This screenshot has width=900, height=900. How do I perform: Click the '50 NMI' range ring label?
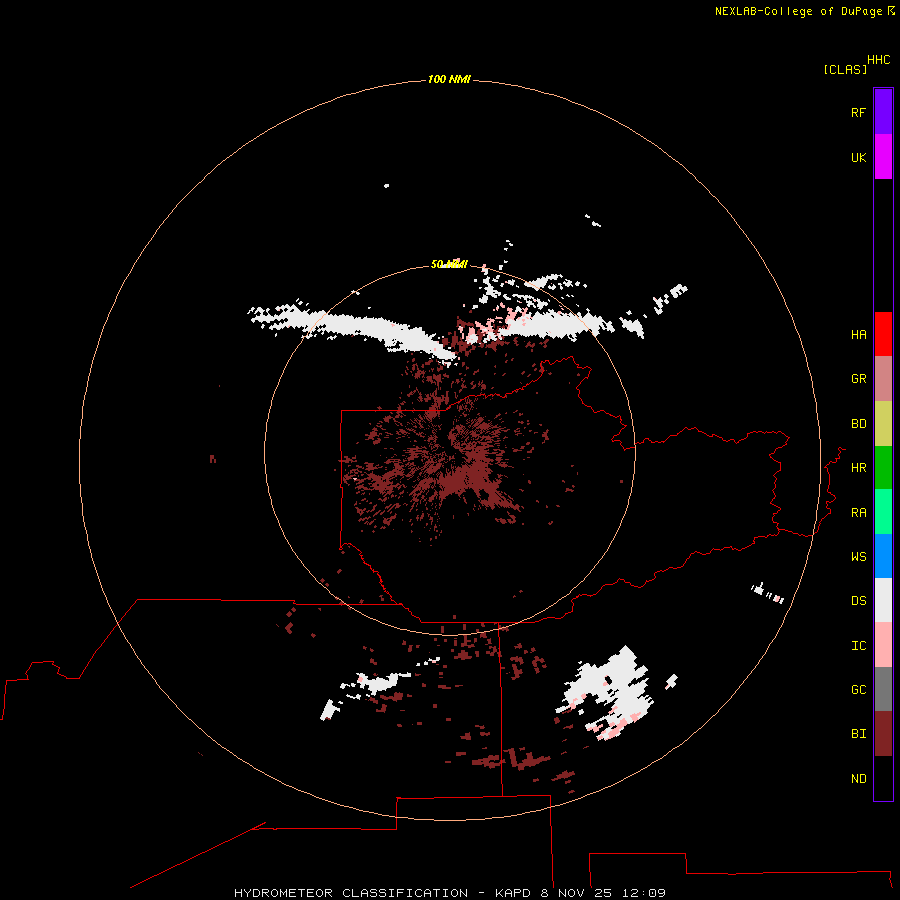(x=449, y=264)
